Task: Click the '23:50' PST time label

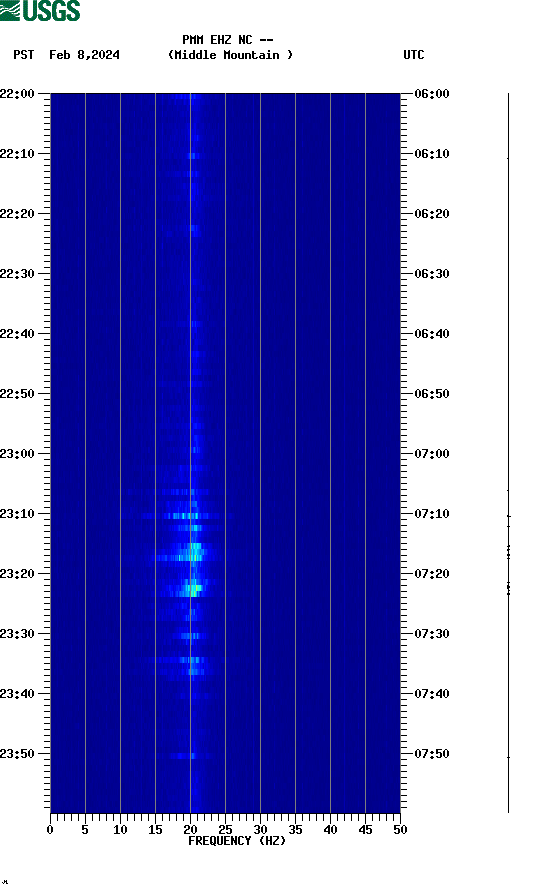Action: pyautogui.click(x=17, y=754)
